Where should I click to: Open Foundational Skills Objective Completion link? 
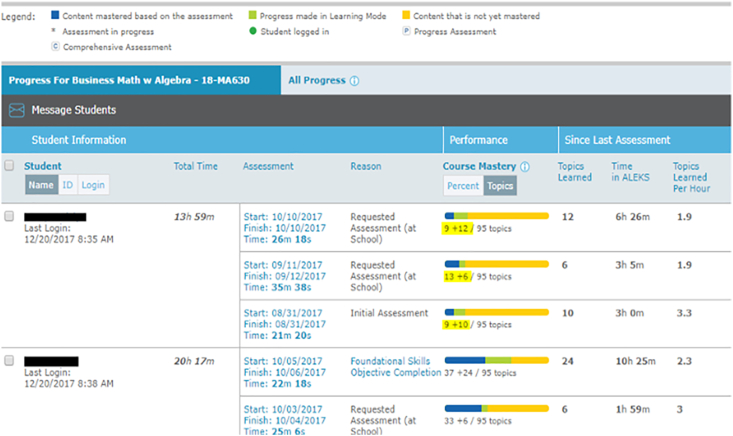(395, 366)
